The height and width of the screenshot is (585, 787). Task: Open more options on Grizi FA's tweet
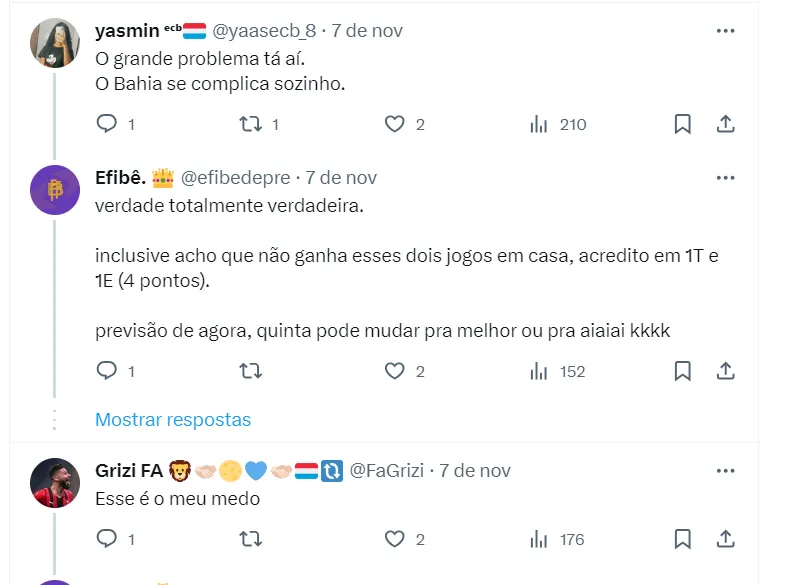(x=726, y=470)
